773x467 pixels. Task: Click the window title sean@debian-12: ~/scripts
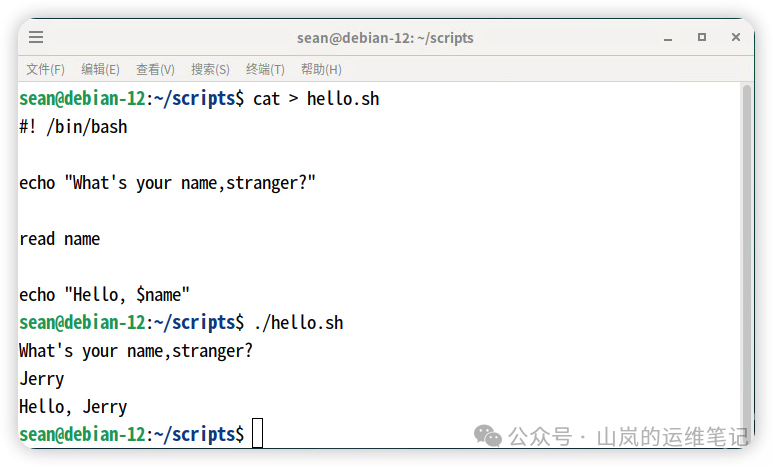click(x=385, y=38)
